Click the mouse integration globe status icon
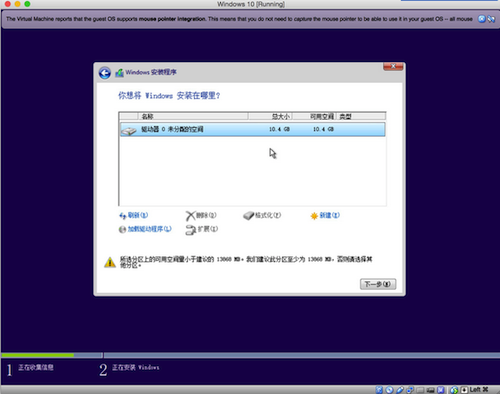The image size is (500, 394). click(x=454, y=390)
